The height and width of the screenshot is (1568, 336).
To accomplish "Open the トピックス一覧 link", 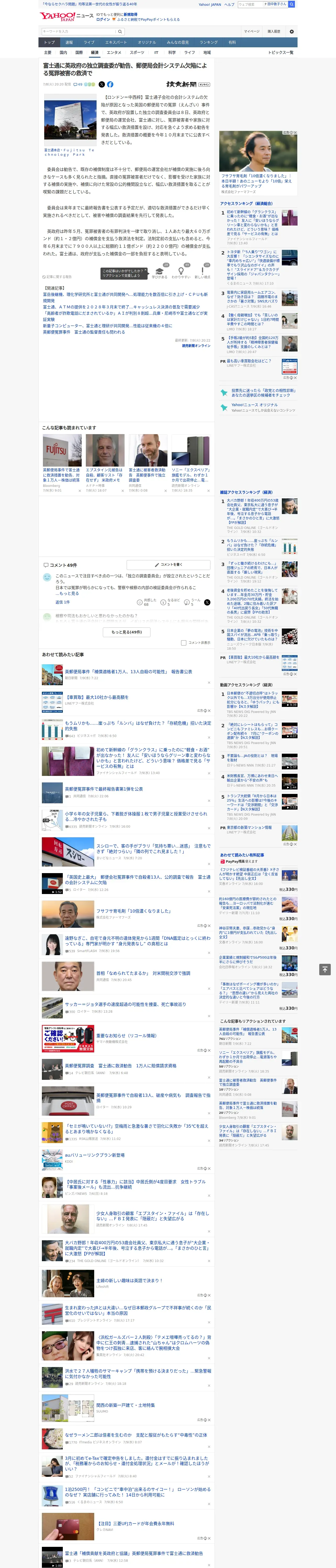I will point(281,52).
